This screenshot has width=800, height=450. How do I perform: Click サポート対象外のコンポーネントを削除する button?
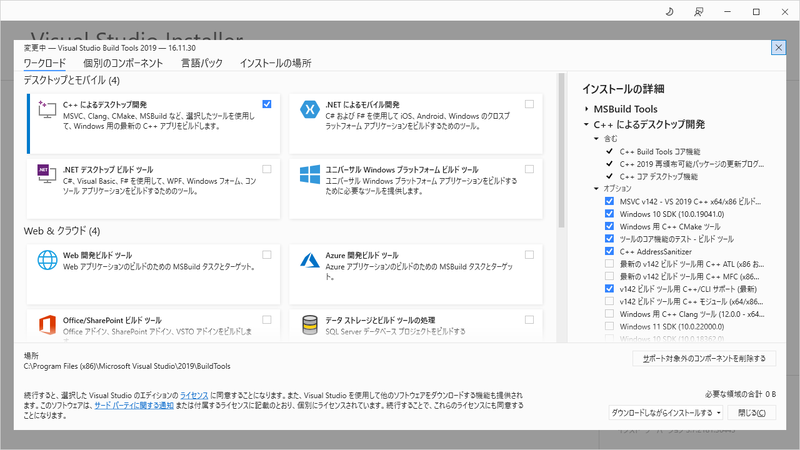click(x=704, y=359)
